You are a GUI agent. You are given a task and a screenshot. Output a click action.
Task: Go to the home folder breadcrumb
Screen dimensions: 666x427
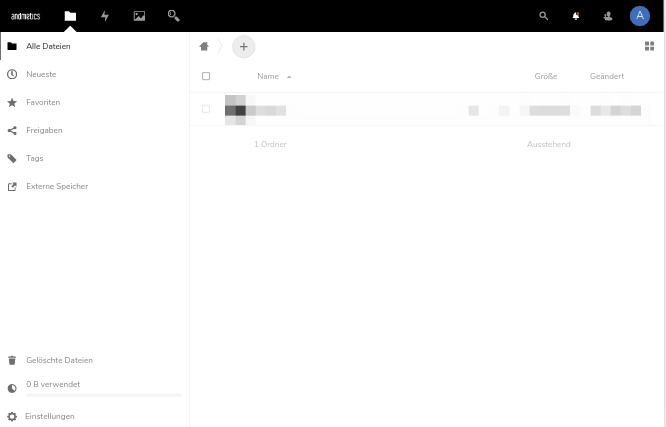(204, 46)
